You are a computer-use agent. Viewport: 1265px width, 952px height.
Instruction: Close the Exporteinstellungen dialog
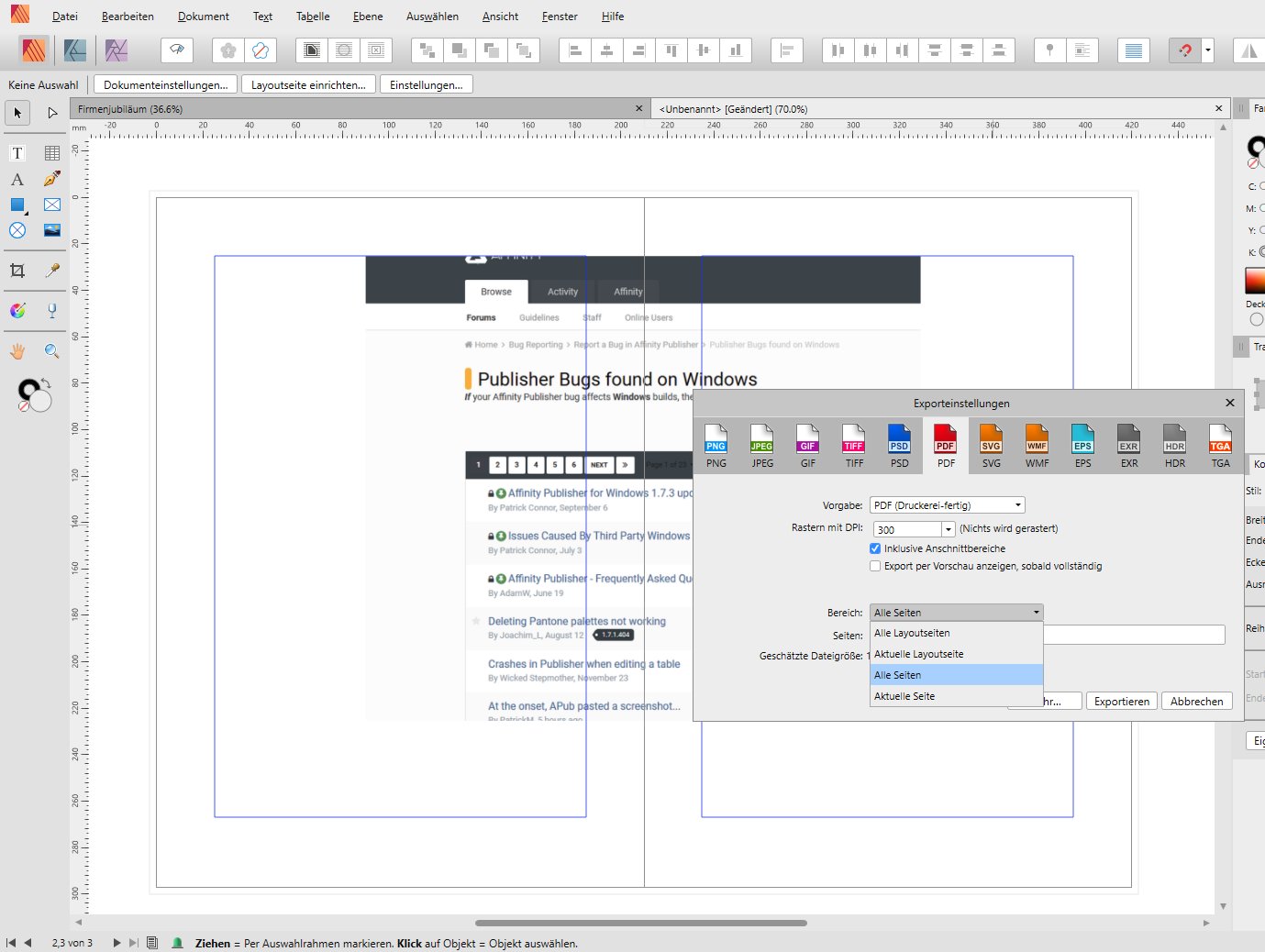click(x=1230, y=403)
